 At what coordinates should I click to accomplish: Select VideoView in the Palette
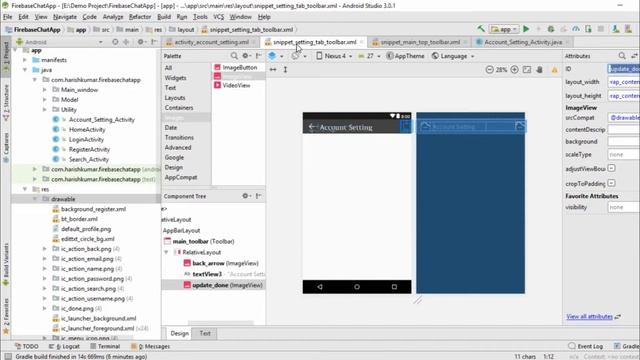tap(232, 85)
